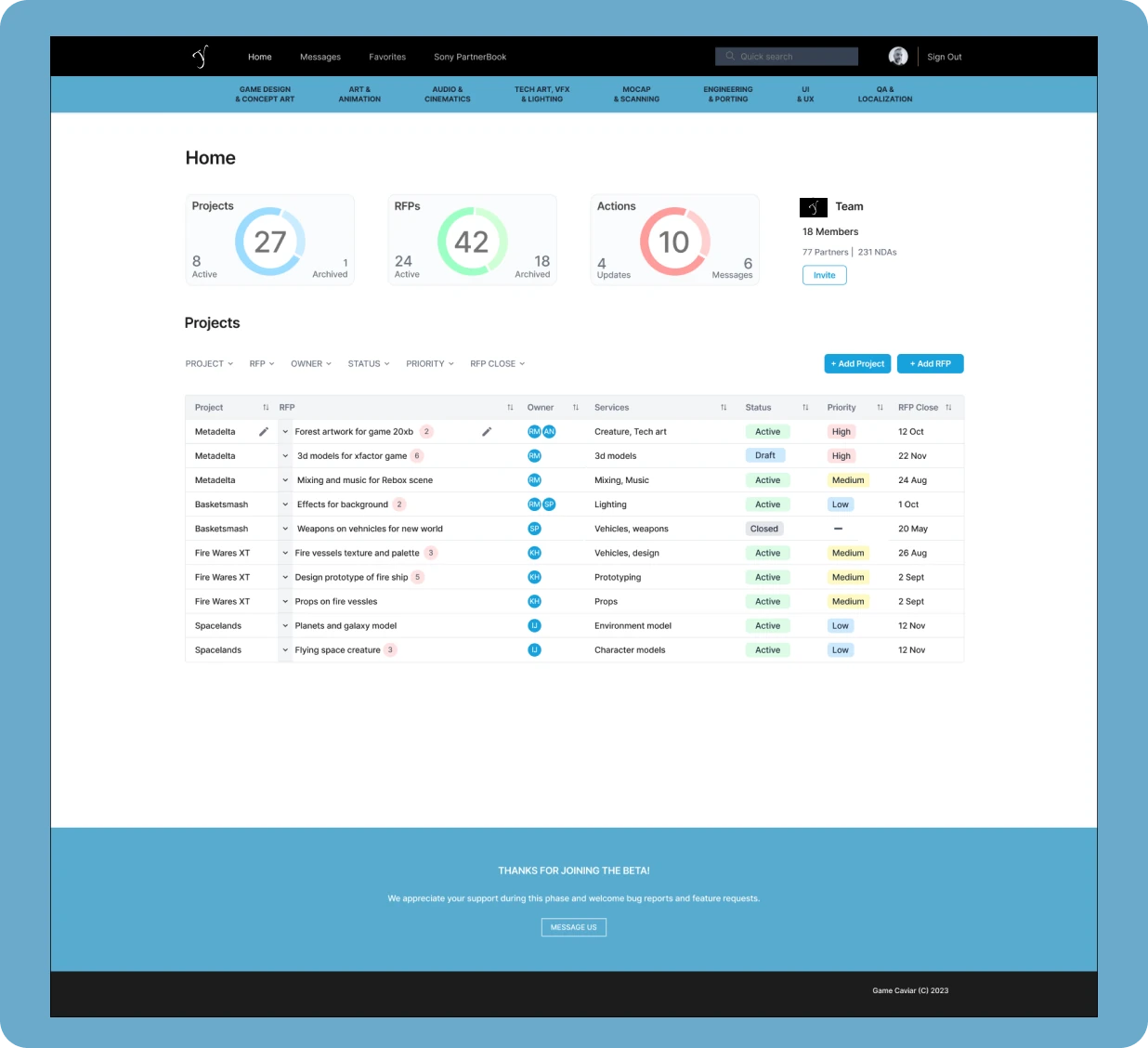
Task: Invite a new team member
Action: 825,275
